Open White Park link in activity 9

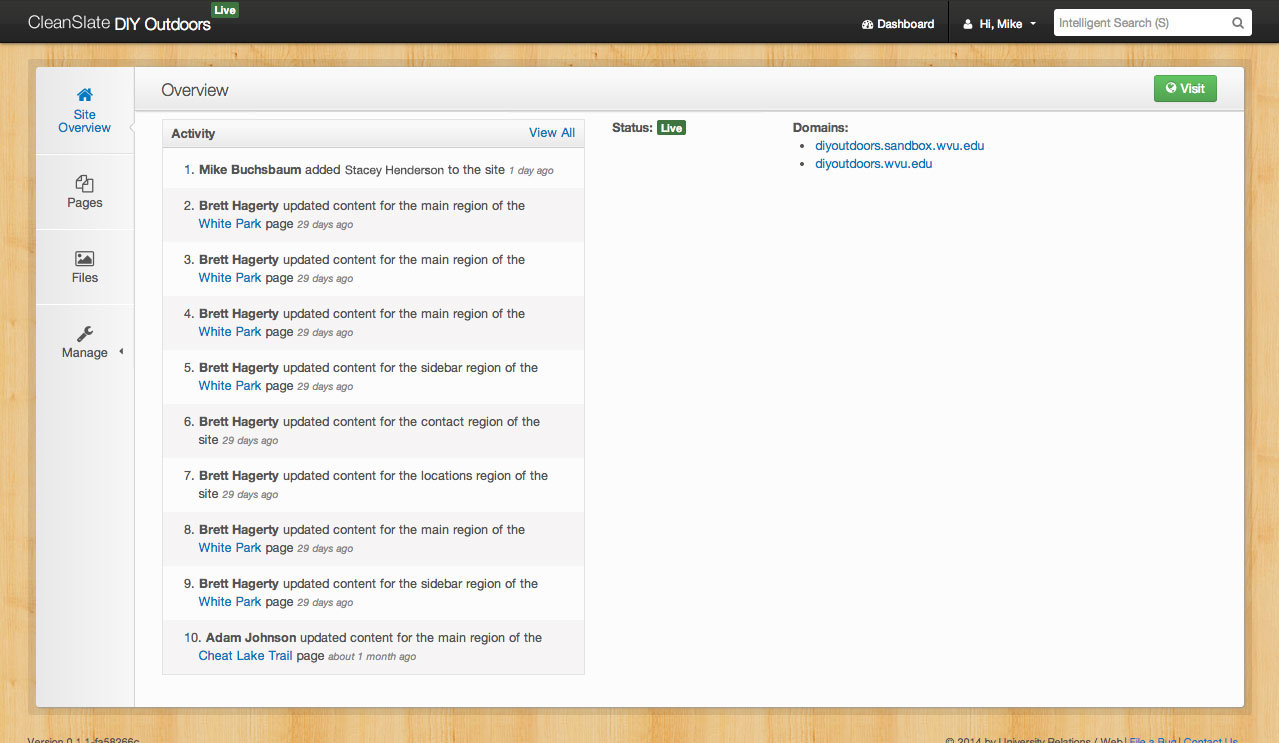coord(230,602)
